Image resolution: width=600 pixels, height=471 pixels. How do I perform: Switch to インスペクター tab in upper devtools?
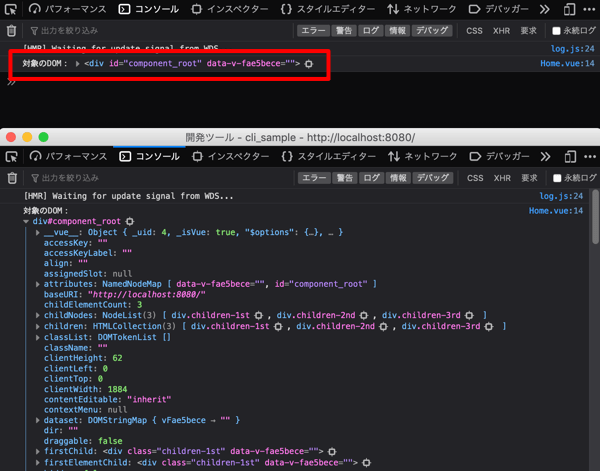click(x=230, y=9)
